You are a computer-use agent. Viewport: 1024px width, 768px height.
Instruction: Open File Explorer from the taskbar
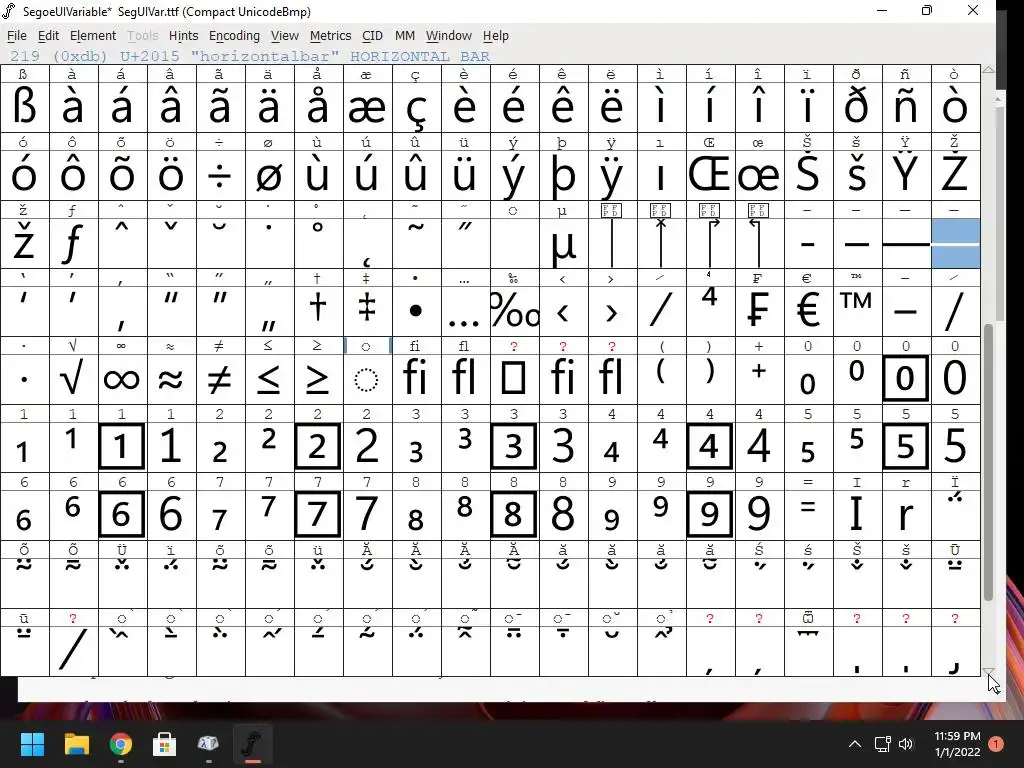pyautogui.click(x=76, y=744)
